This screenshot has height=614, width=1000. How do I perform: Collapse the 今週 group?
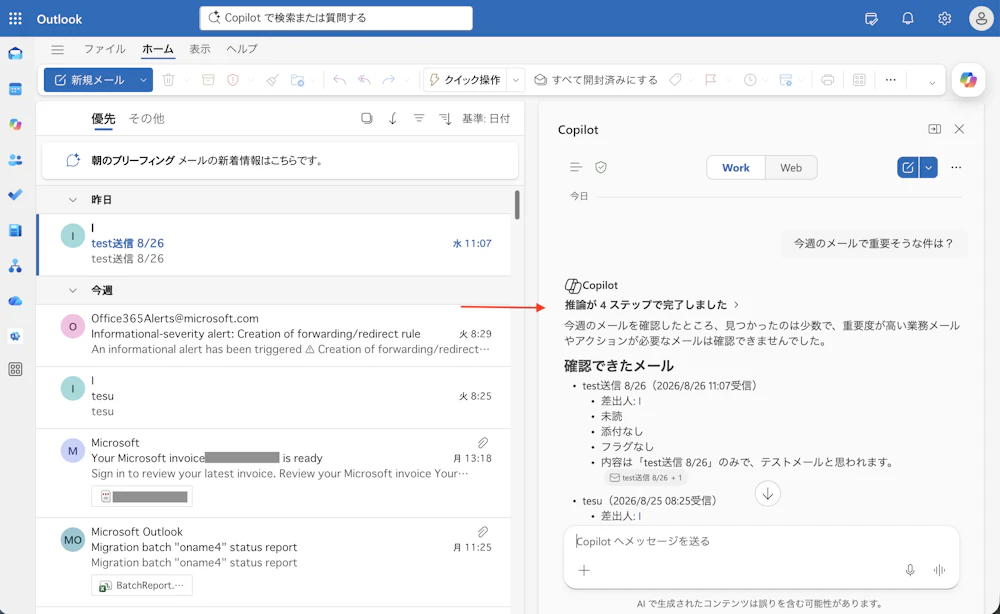click(x=73, y=290)
